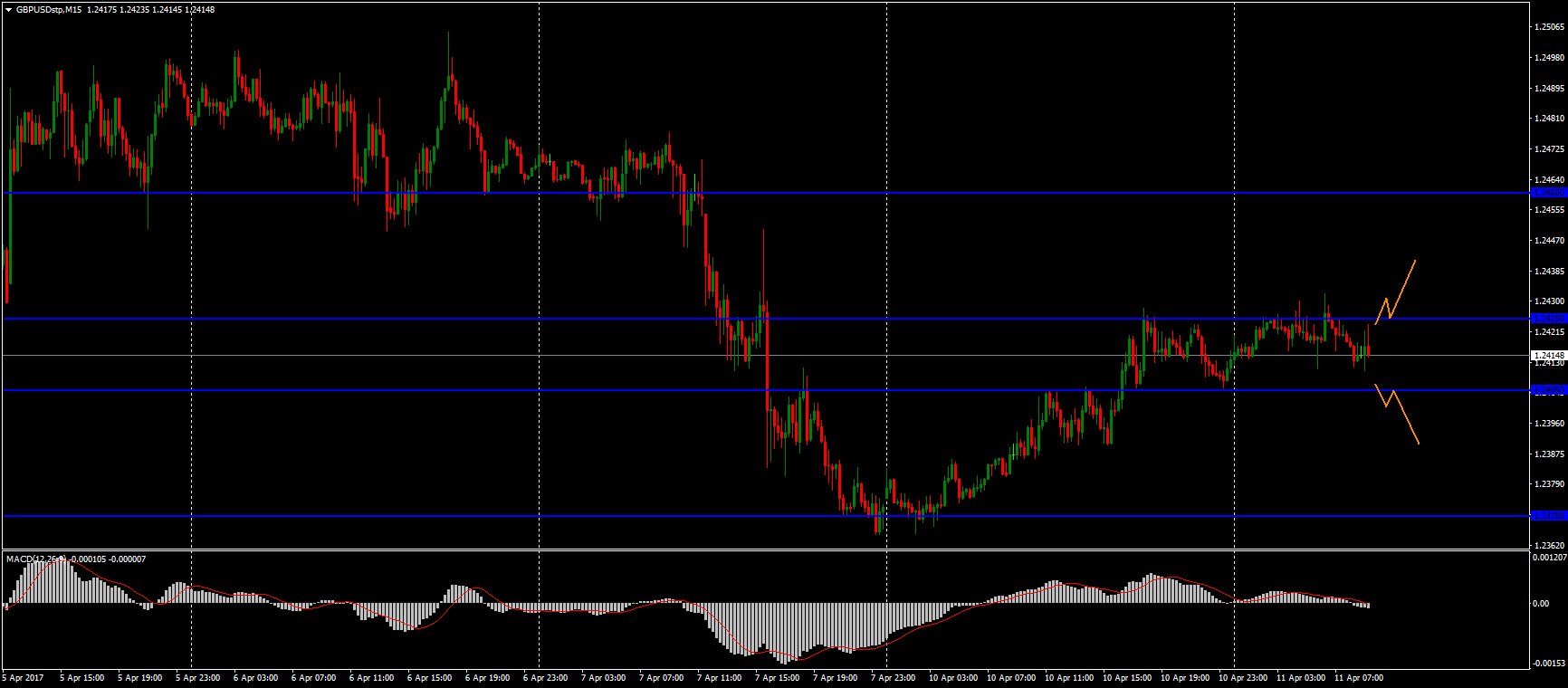Click the 7 Apr 11:00 time label
Viewport: 1568px width, 688px height.
(x=719, y=678)
